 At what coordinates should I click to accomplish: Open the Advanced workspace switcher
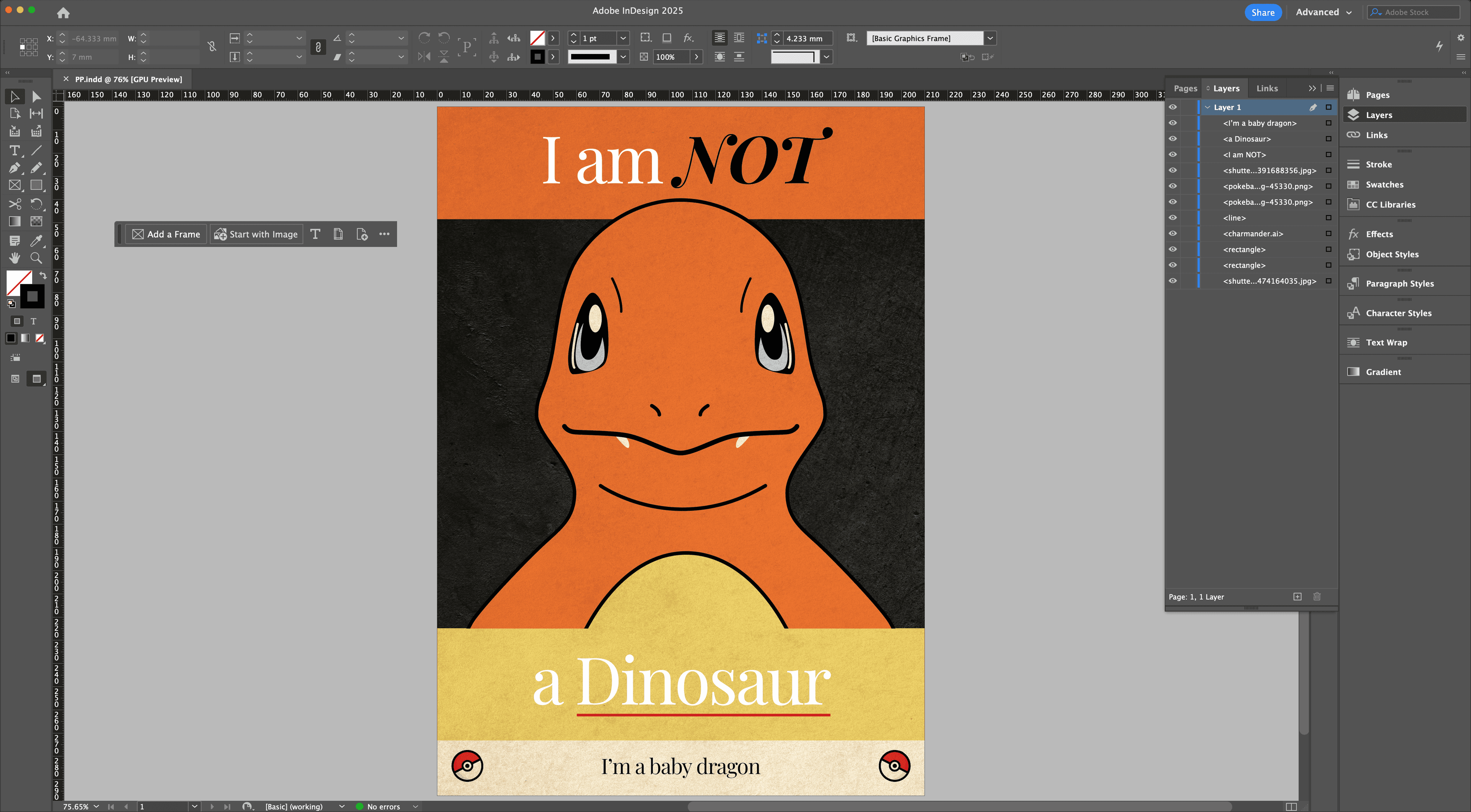pos(1323,12)
